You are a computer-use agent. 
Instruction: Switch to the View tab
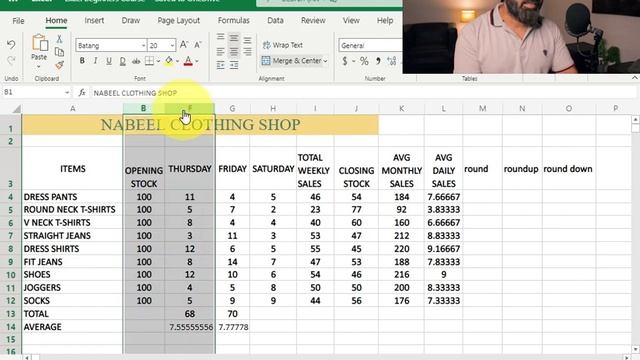pyautogui.click(x=351, y=20)
